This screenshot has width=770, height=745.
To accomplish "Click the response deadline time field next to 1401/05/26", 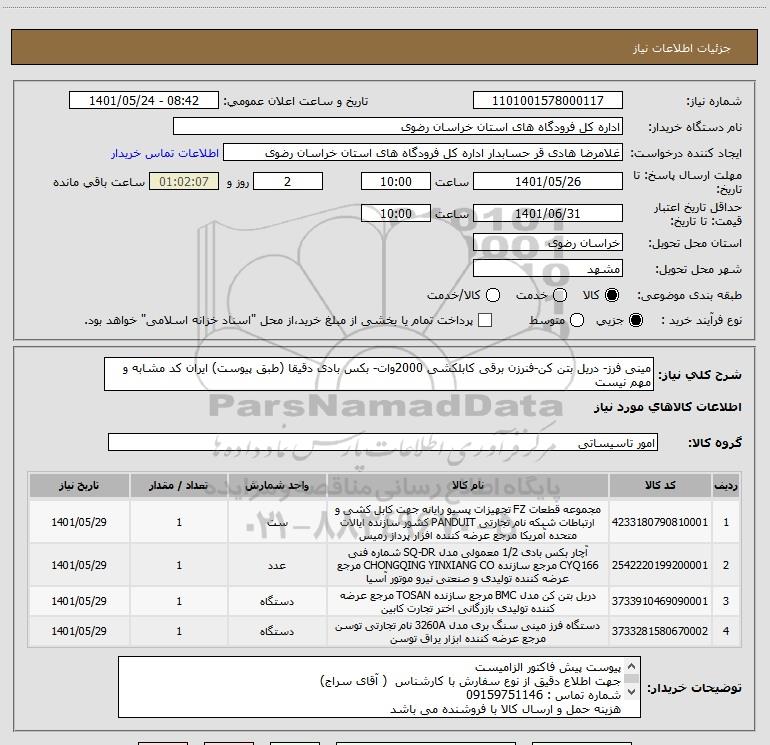I will pyautogui.click(x=396, y=181).
